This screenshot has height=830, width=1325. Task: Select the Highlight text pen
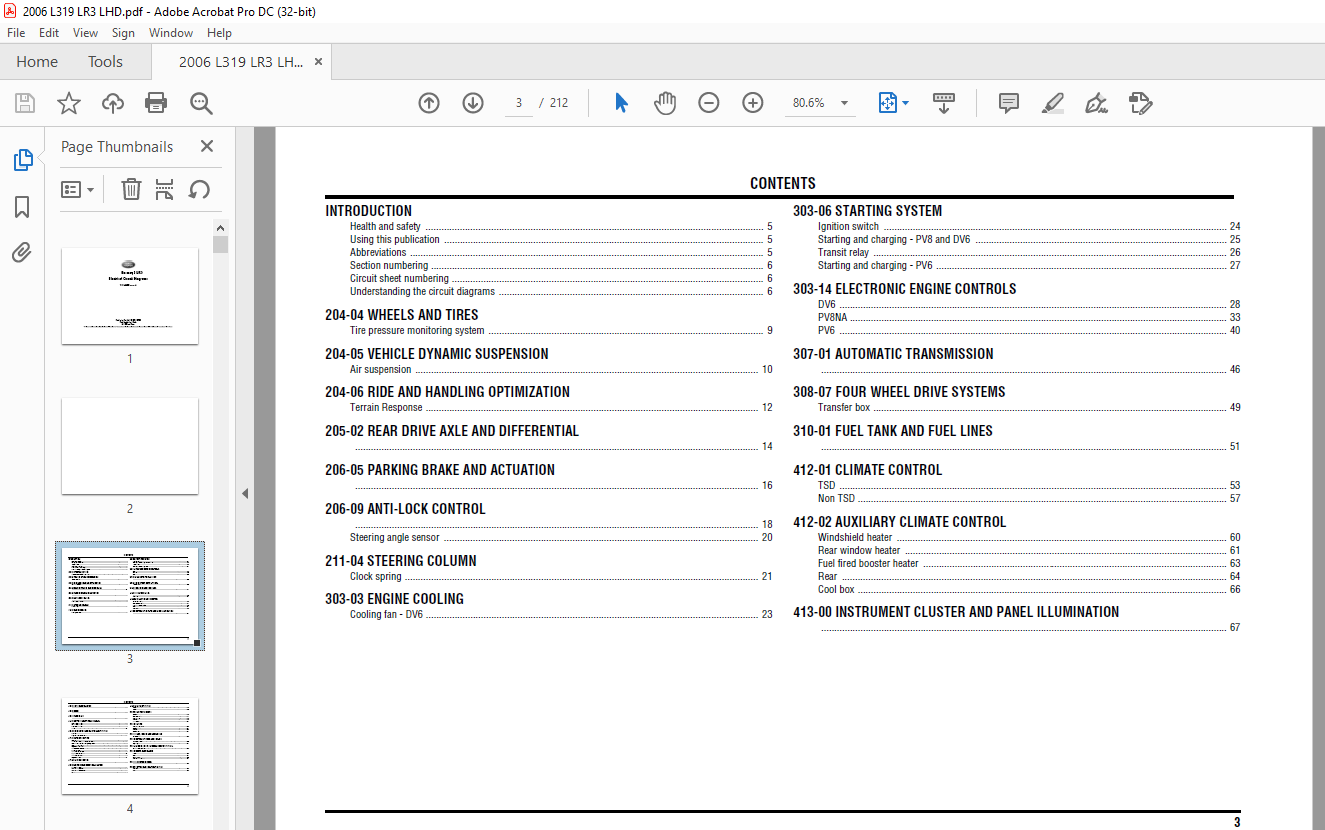tap(1053, 103)
